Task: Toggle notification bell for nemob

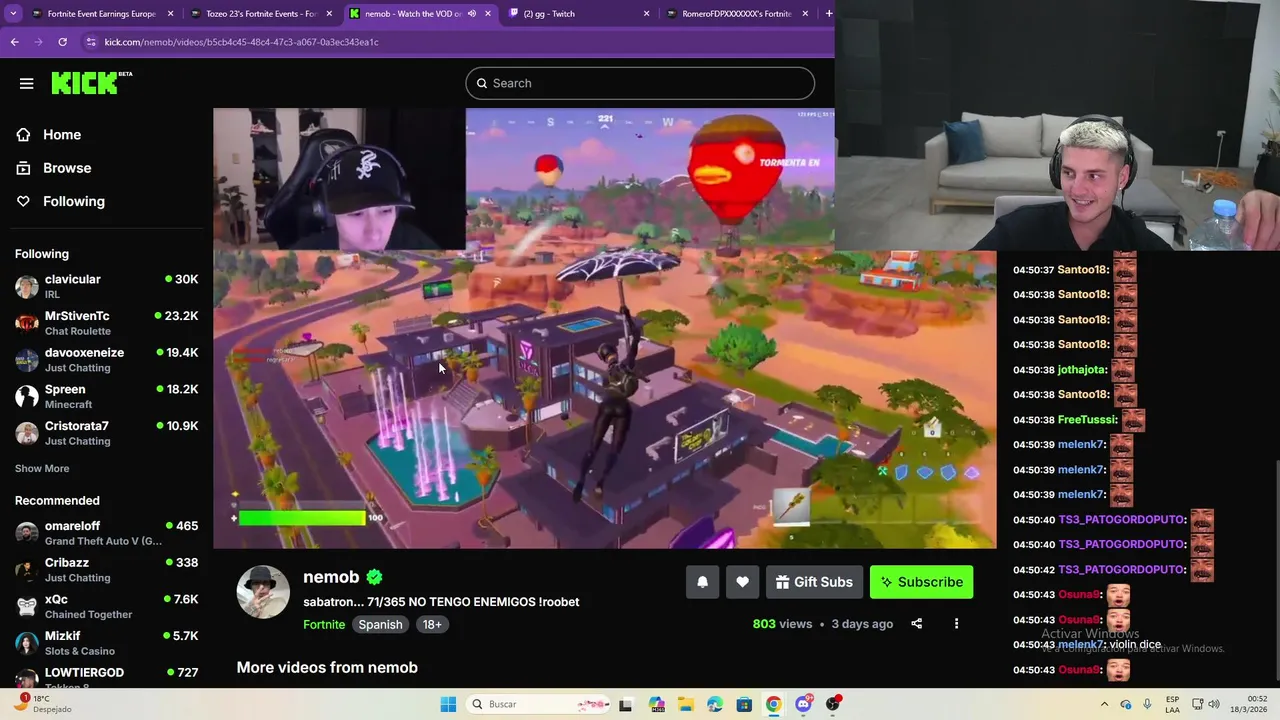Action: (702, 582)
